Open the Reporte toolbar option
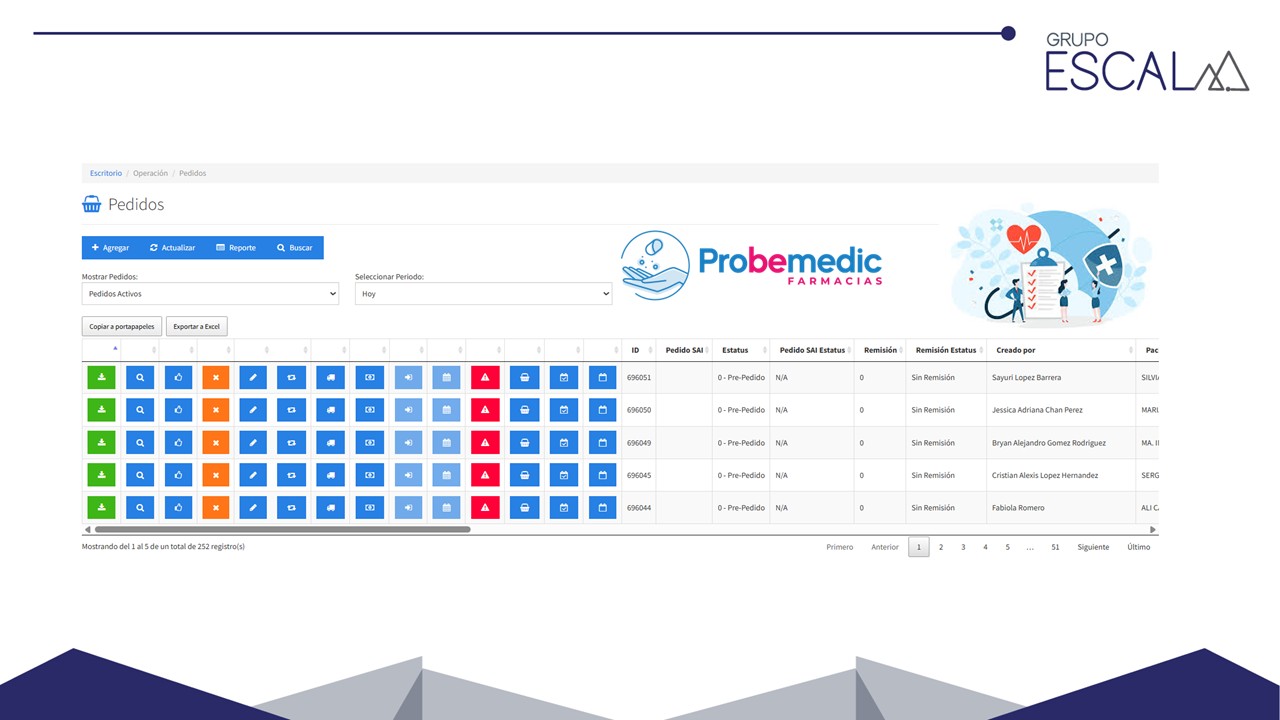The image size is (1280, 720). [x=236, y=248]
